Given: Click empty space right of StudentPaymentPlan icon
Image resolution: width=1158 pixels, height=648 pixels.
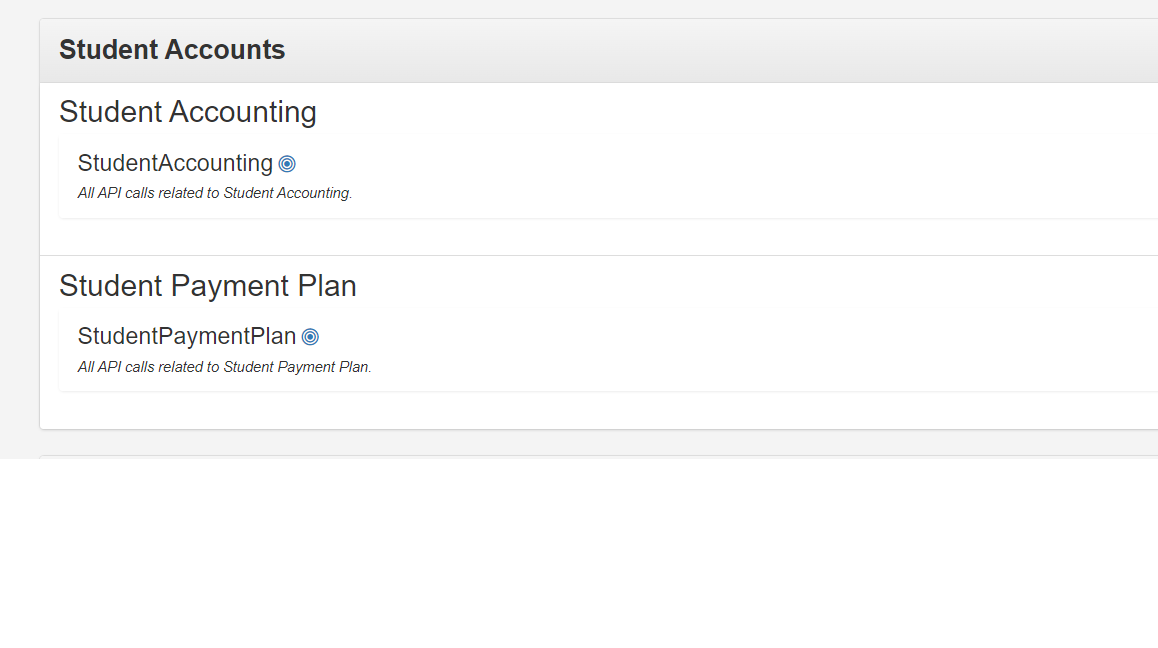Looking at the screenshot, I should pyautogui.click(x=739, y=337).
